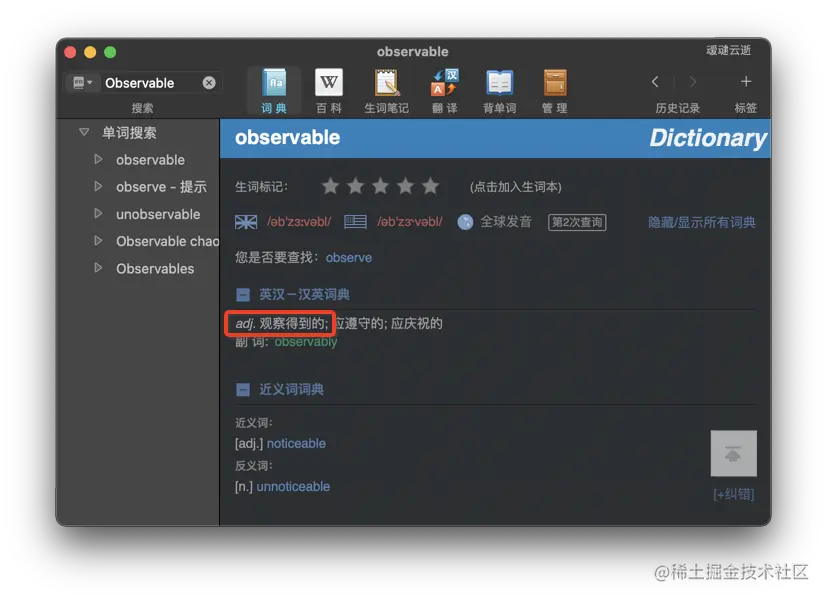The height and width of the screenshot is (600, 827).
Task: Click the British phonetic transcription text
Action: click(299, 222)
